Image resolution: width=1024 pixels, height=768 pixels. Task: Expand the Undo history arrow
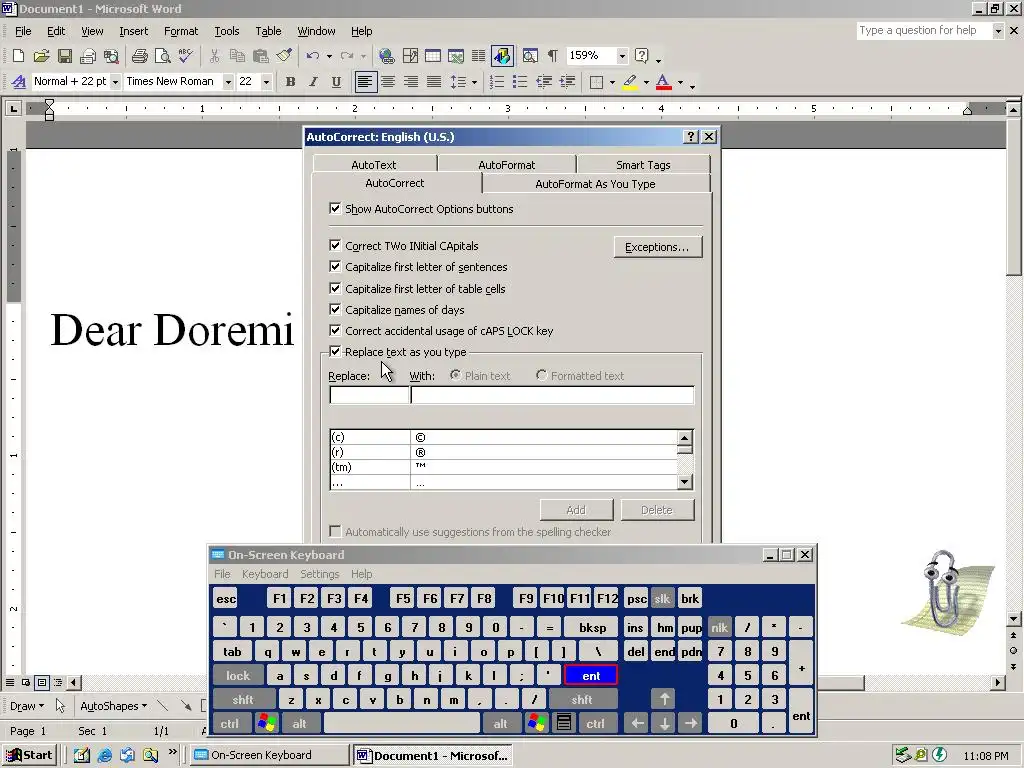pos(329,56)
